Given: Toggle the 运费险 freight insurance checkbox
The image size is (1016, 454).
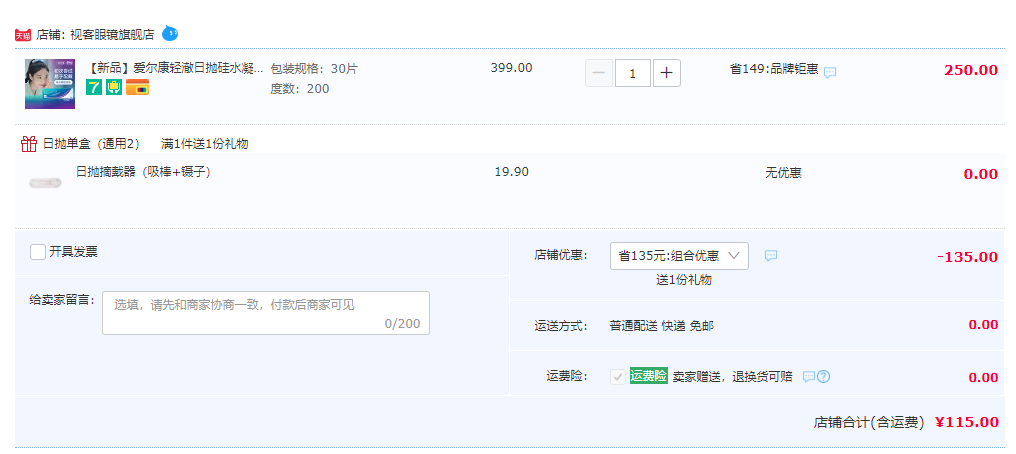Looking at the screenshot, I should (x=618, y=377).
